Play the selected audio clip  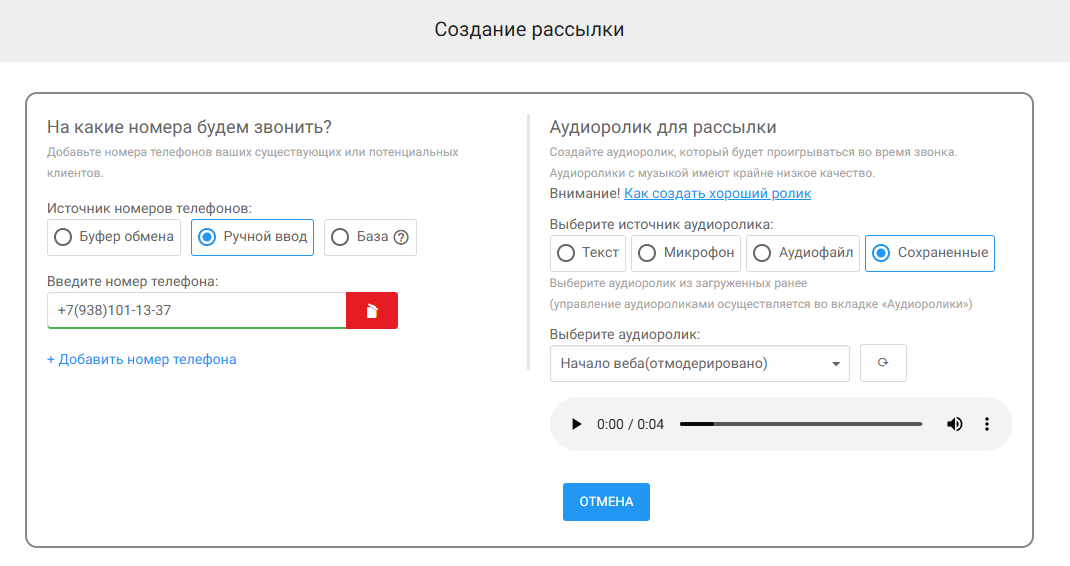(576, 424)
